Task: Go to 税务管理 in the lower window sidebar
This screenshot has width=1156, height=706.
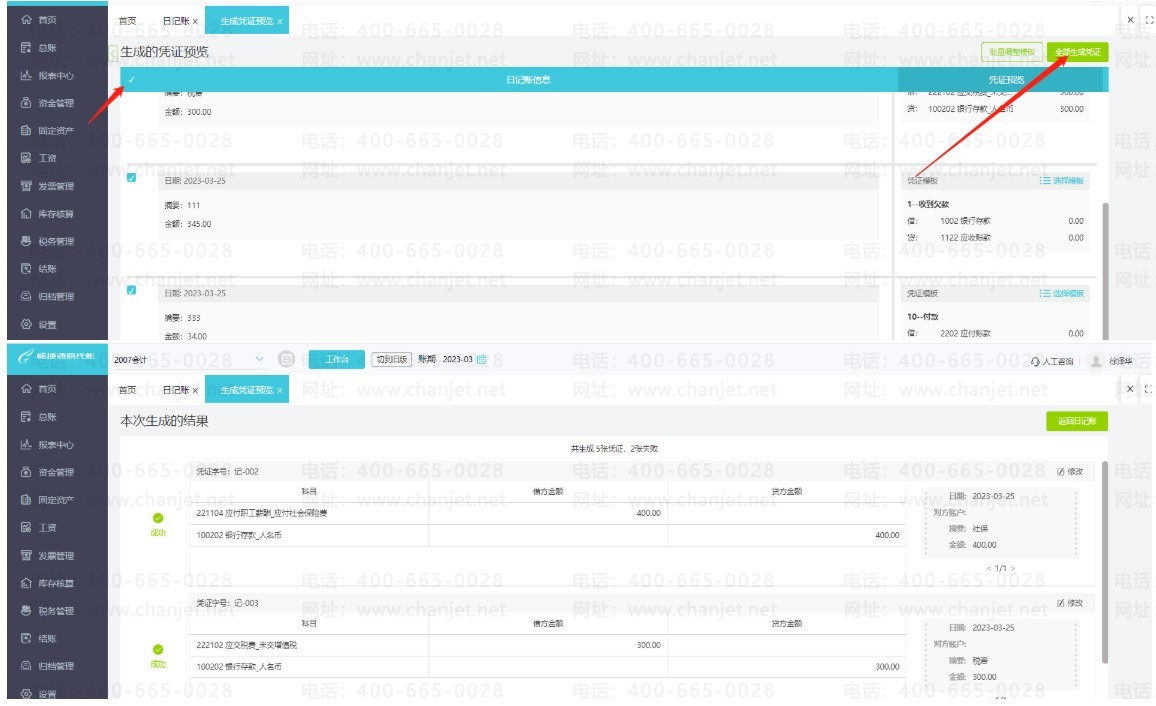Action: [47, 611]
